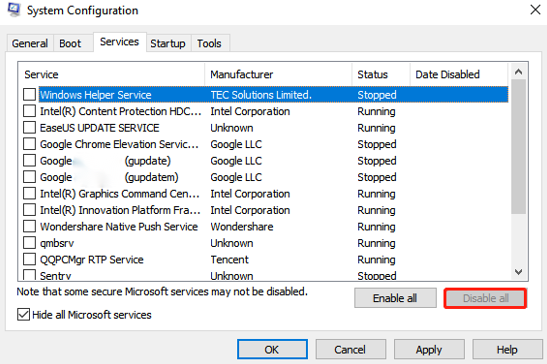
Task: Tick the QQPCMgr RTP Service checkbox
Action: pos(29,259)
